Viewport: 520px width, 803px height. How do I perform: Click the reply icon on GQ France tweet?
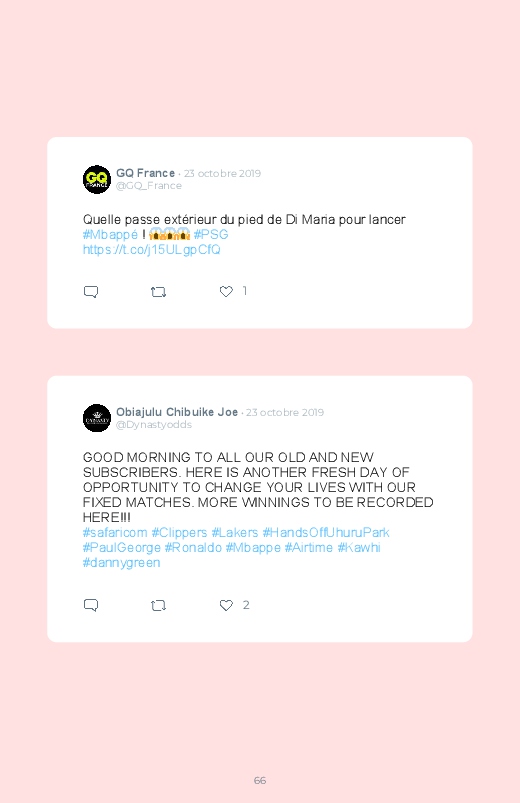[91, 292]
